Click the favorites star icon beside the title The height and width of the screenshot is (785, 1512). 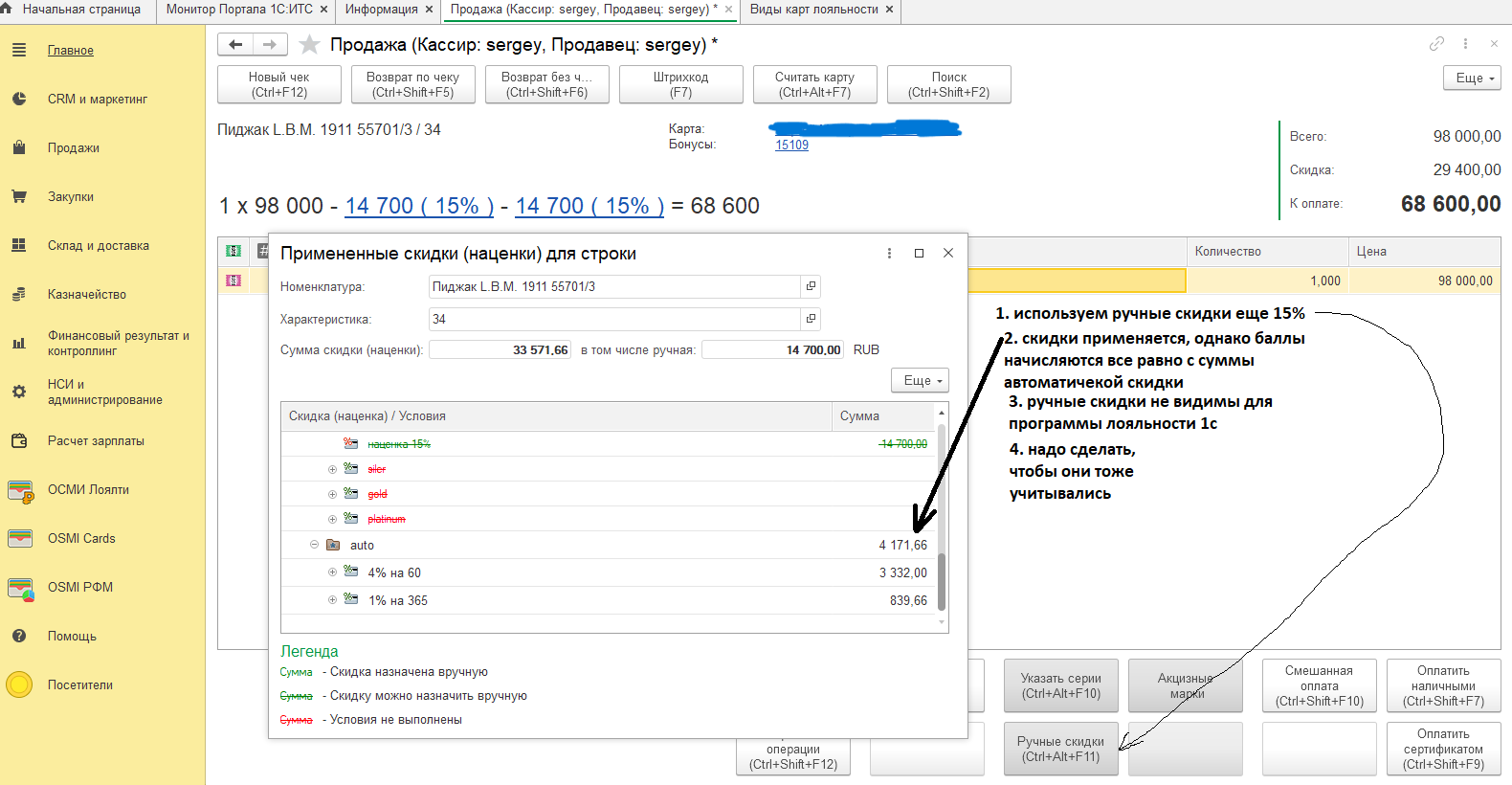tap(309, 45)
